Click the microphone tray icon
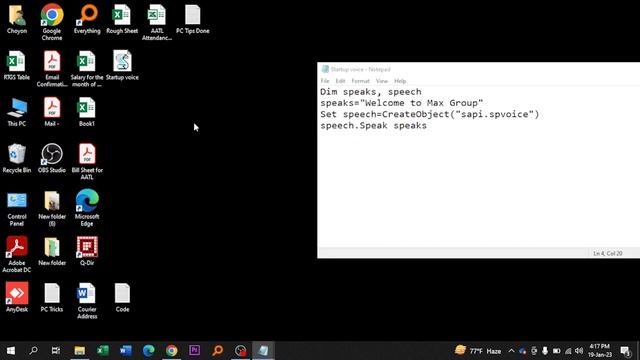Image resolution: width=640 pixels, height=360 pixels. pyautogui.click(x=545, y=351)
